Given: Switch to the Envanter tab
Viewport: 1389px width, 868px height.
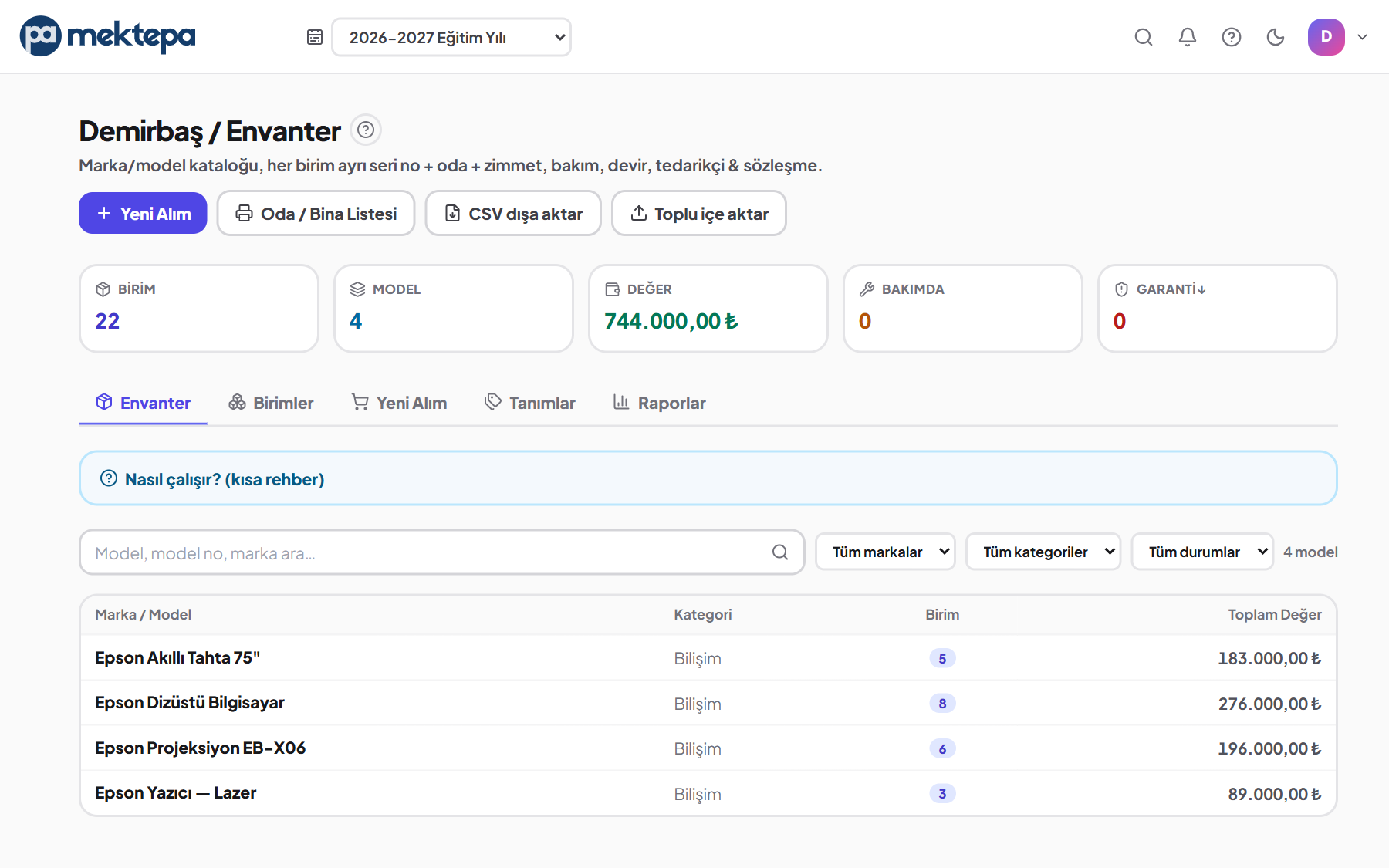Looking at the screenshot, I should click(143, 403).
